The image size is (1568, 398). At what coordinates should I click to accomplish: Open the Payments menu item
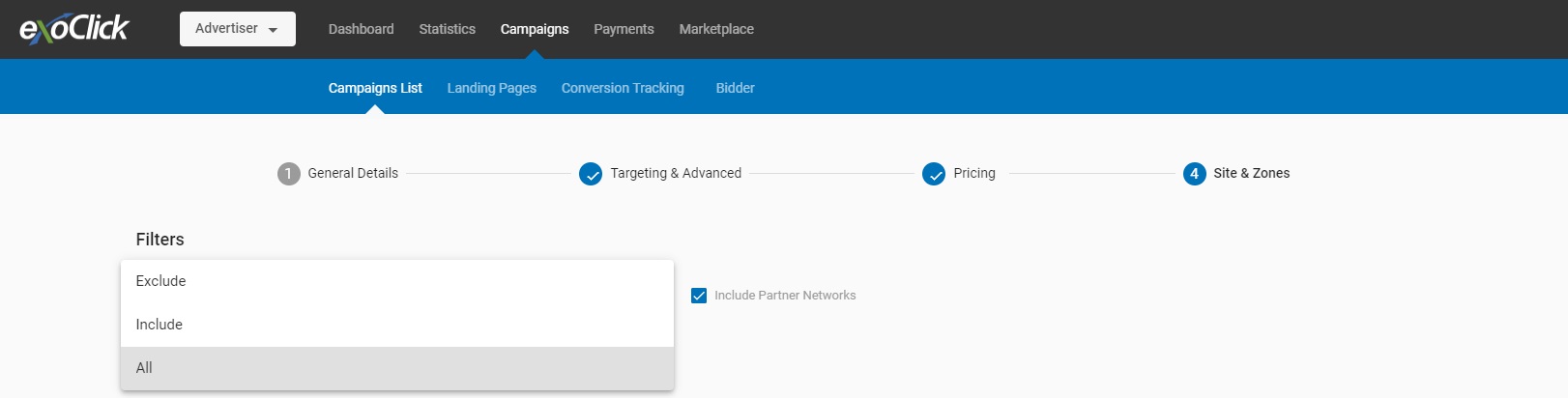(624, 29)
